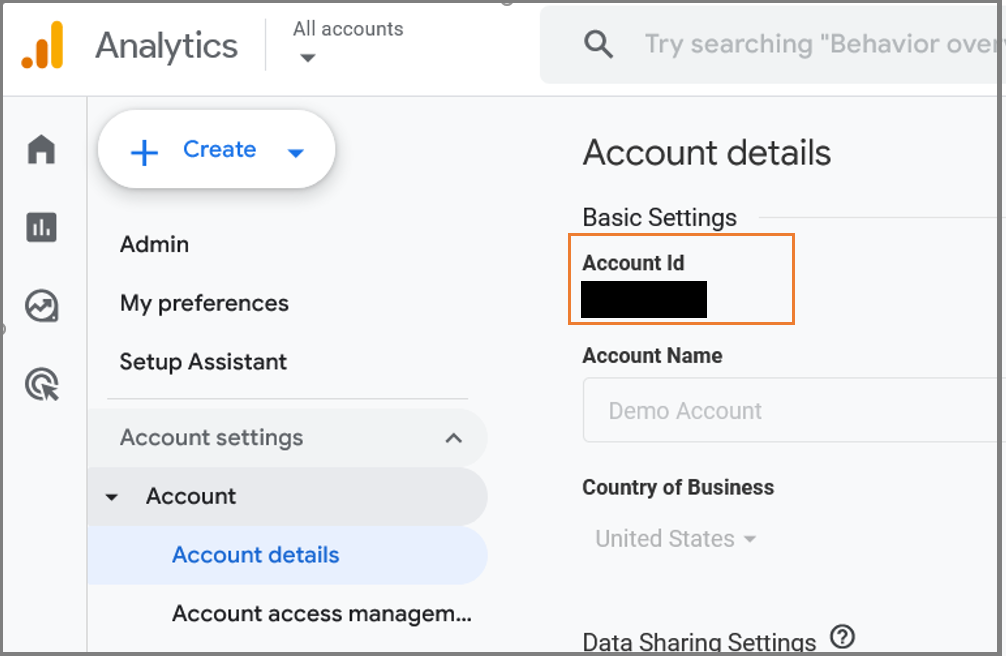Click the plus icon inside Create button
The width and height of the screenshot is (1006, 656).
[144, 148]
